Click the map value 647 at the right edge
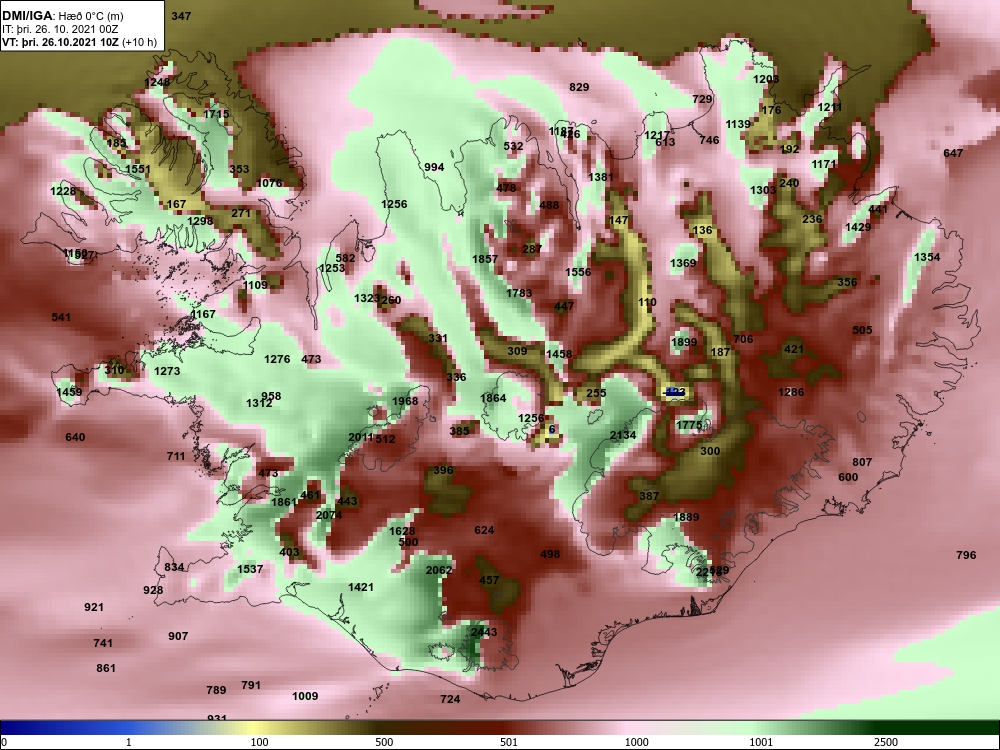The image size is (1000, 750). click(x=953, y=153)
